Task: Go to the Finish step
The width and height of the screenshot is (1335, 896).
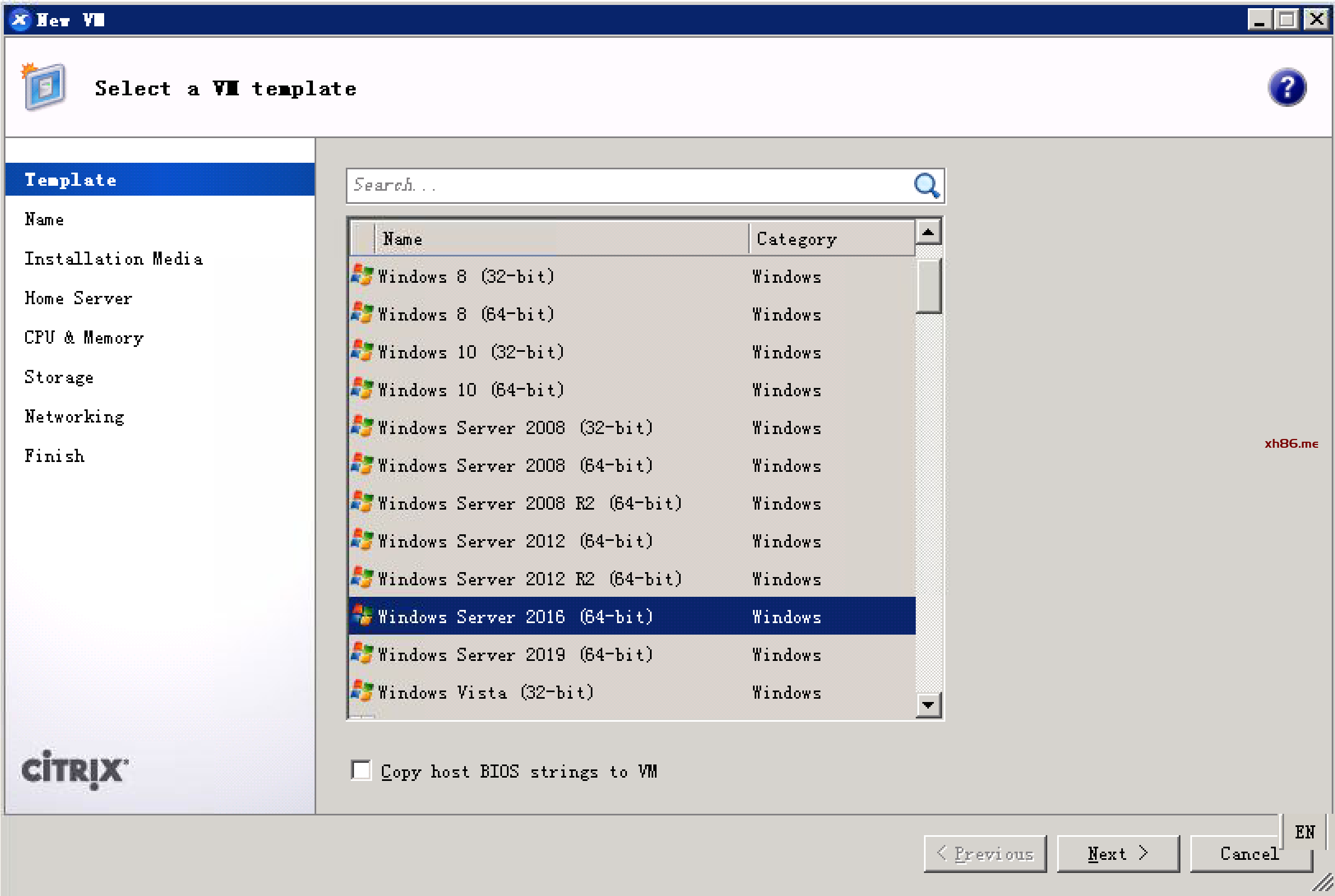Action: (x=54, y=456)
